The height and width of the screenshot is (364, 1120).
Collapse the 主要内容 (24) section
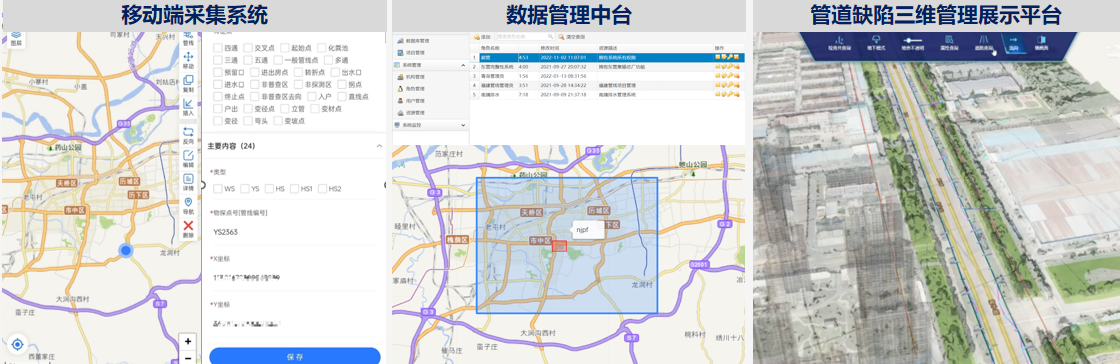coord(379,146)
